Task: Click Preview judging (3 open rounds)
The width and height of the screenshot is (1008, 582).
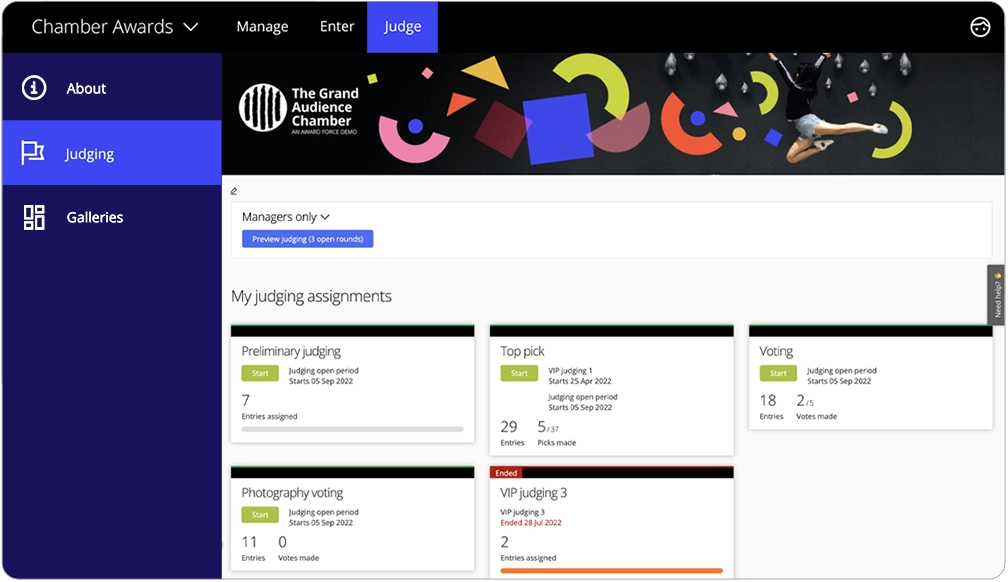Action: click(x=307, y=238)
